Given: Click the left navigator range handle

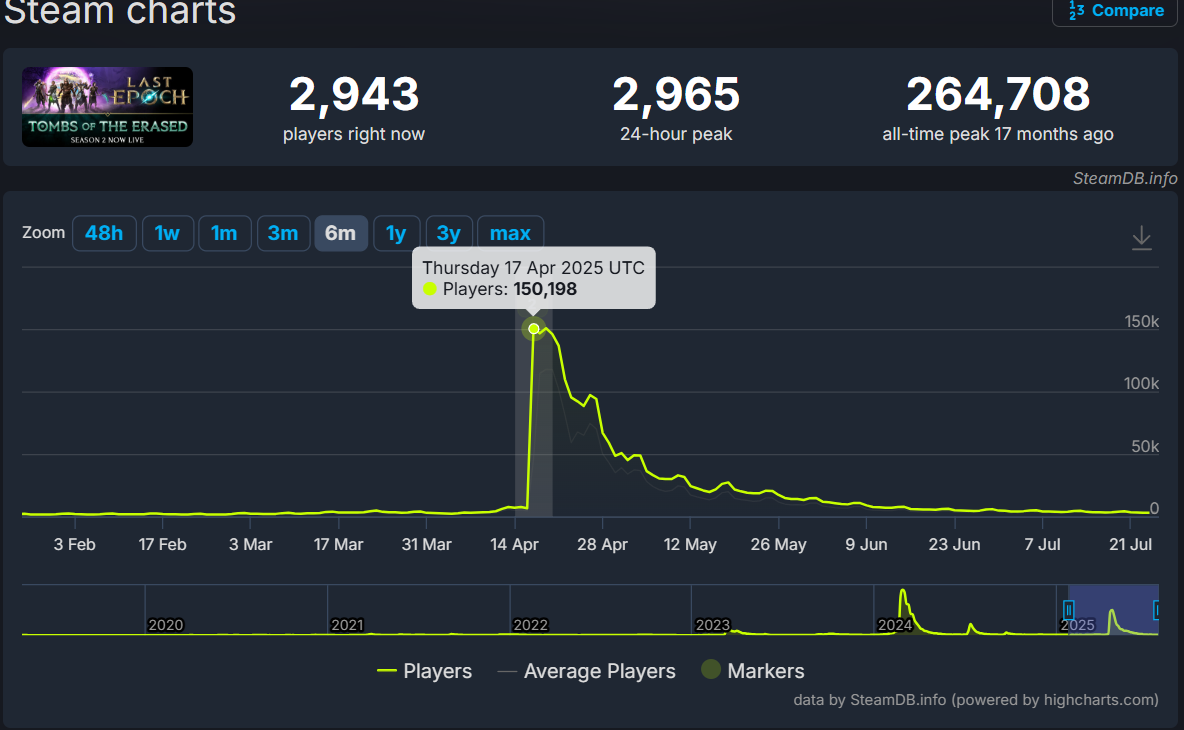Looking at the screenshot, I should [x=1068, y=610].
